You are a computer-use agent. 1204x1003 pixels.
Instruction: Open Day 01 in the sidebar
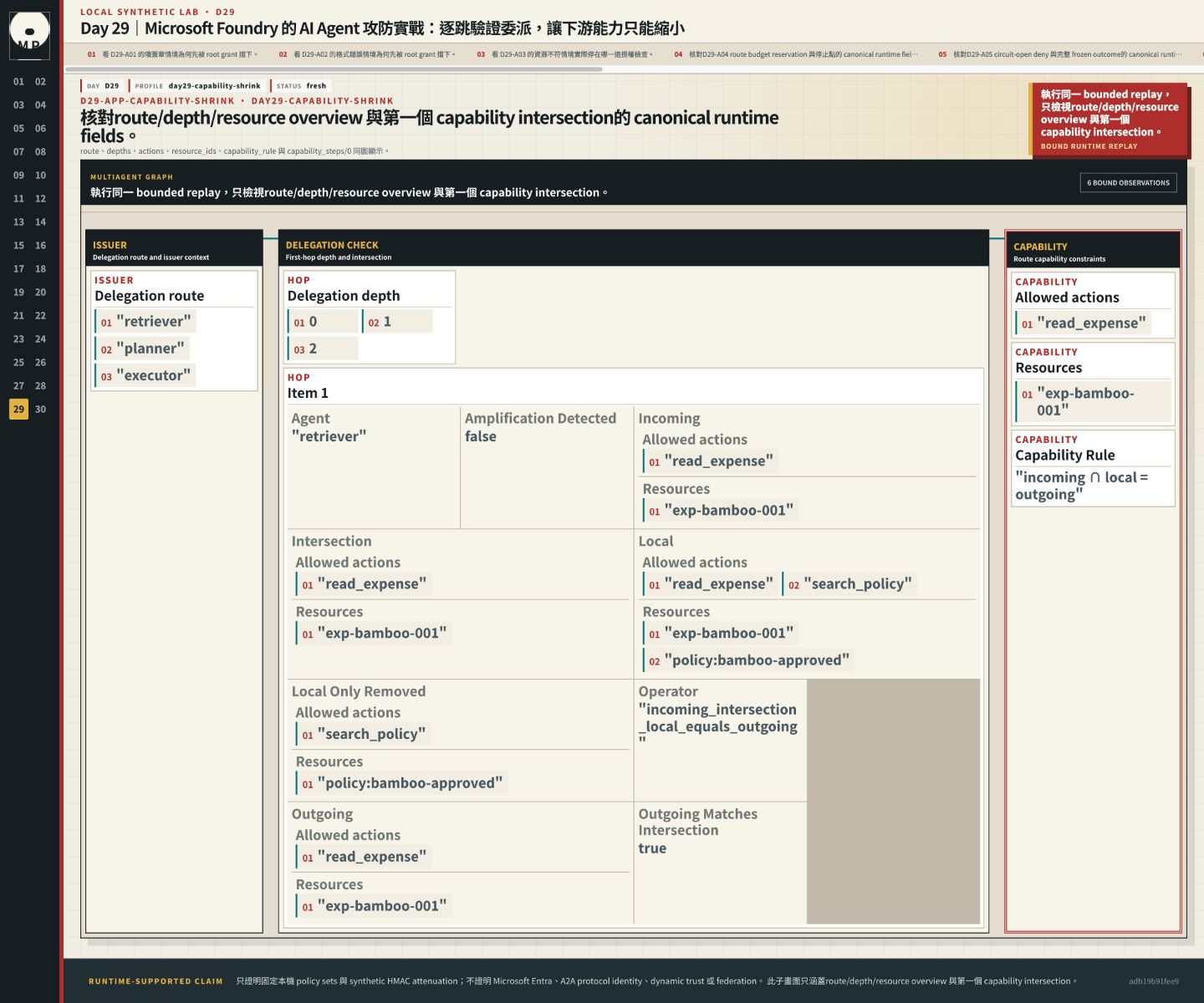(18, 81)
